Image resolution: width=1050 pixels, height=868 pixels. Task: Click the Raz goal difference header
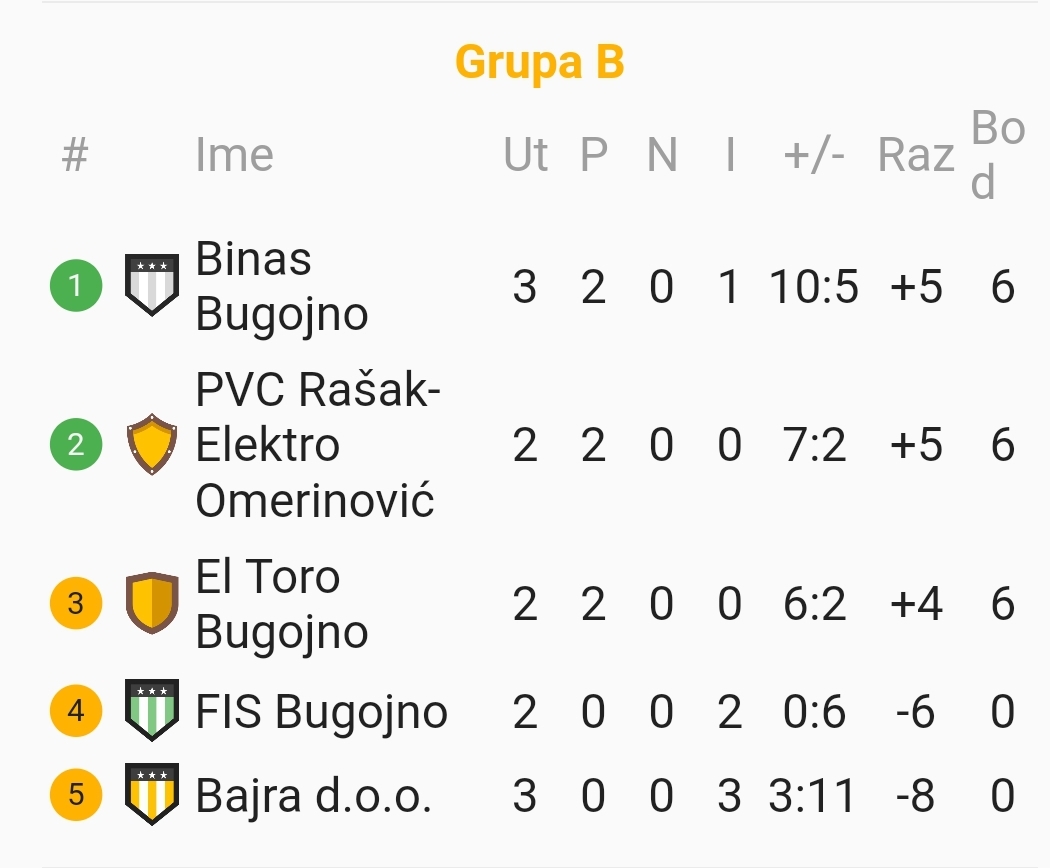click(915, 155)
